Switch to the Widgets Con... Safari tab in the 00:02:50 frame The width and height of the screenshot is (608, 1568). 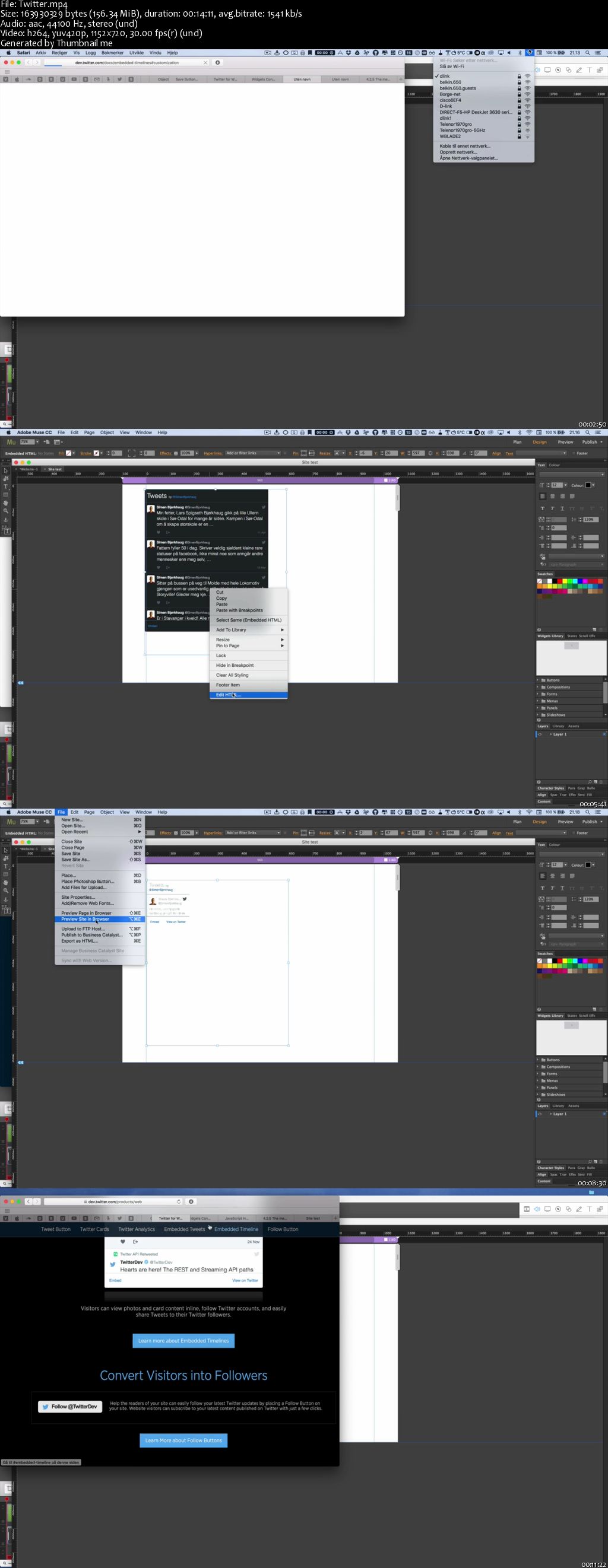tap(262, 79)
